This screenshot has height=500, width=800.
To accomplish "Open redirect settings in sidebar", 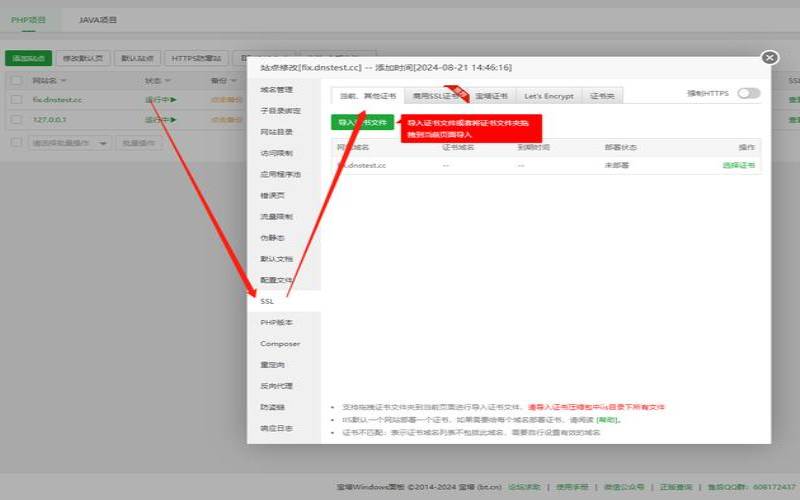I will tap(272, 365).
